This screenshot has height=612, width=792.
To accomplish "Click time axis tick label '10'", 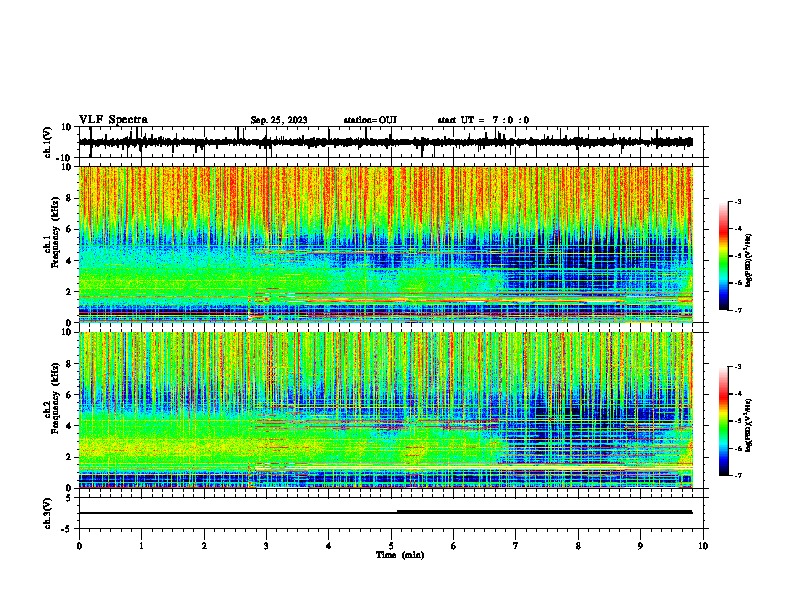I will tap(703, 545).
